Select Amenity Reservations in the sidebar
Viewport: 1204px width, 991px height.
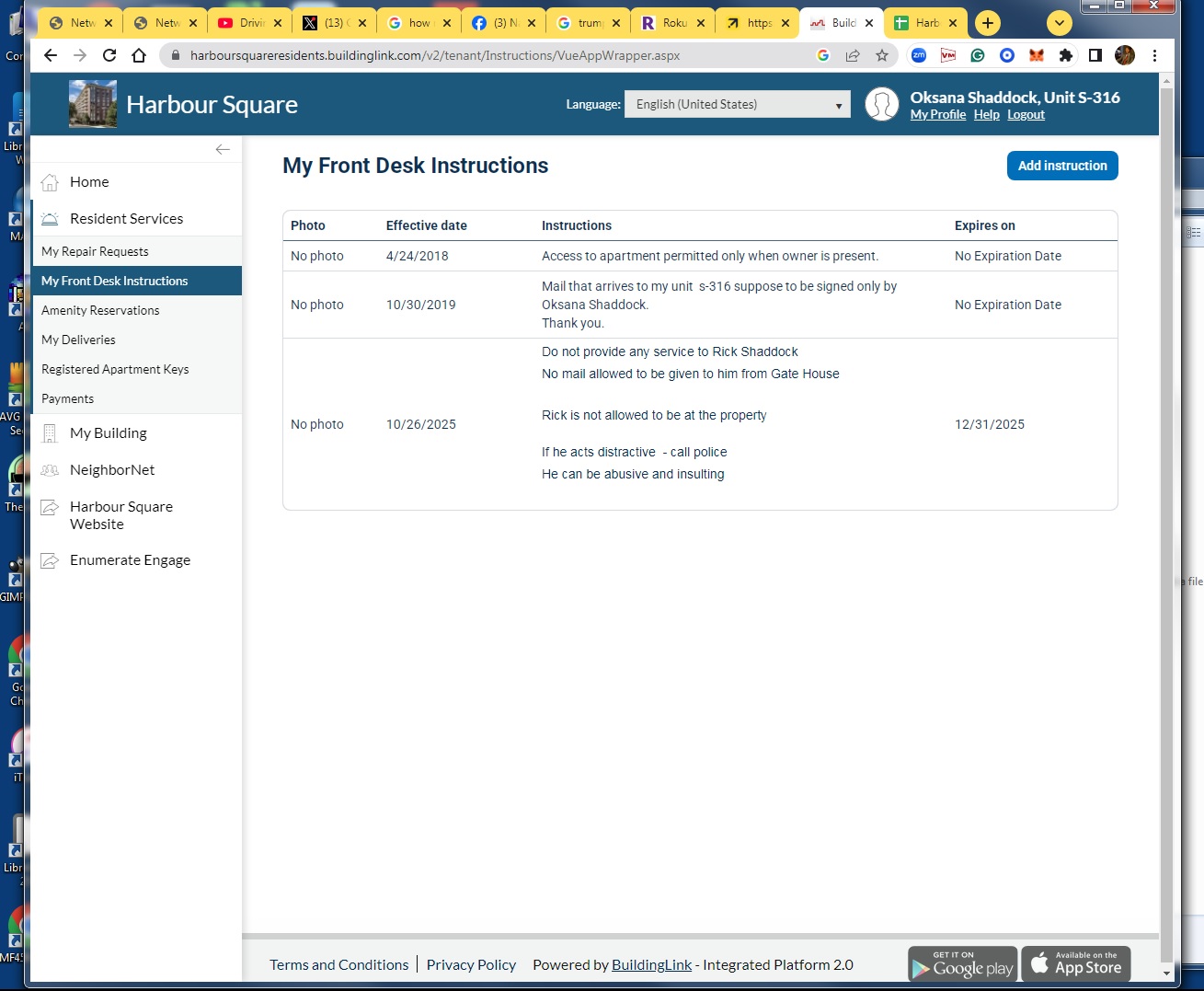tap(100, 311)
